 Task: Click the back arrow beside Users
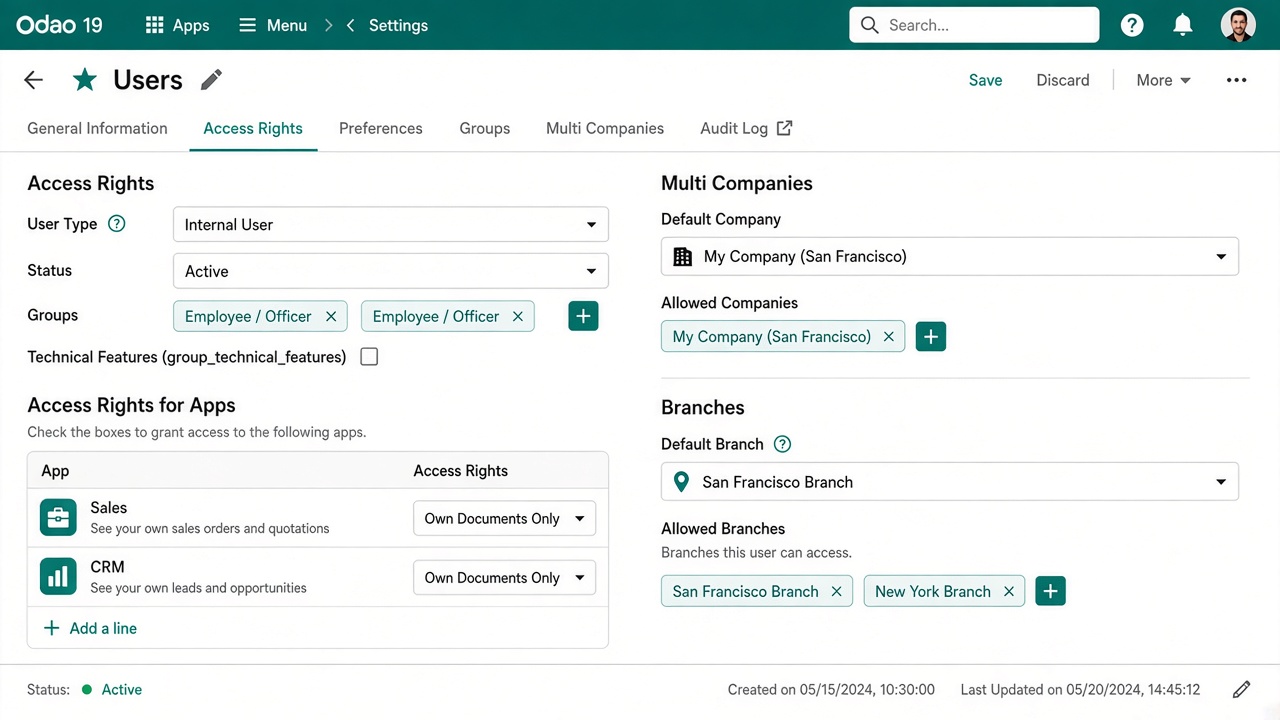pos(34,80)
